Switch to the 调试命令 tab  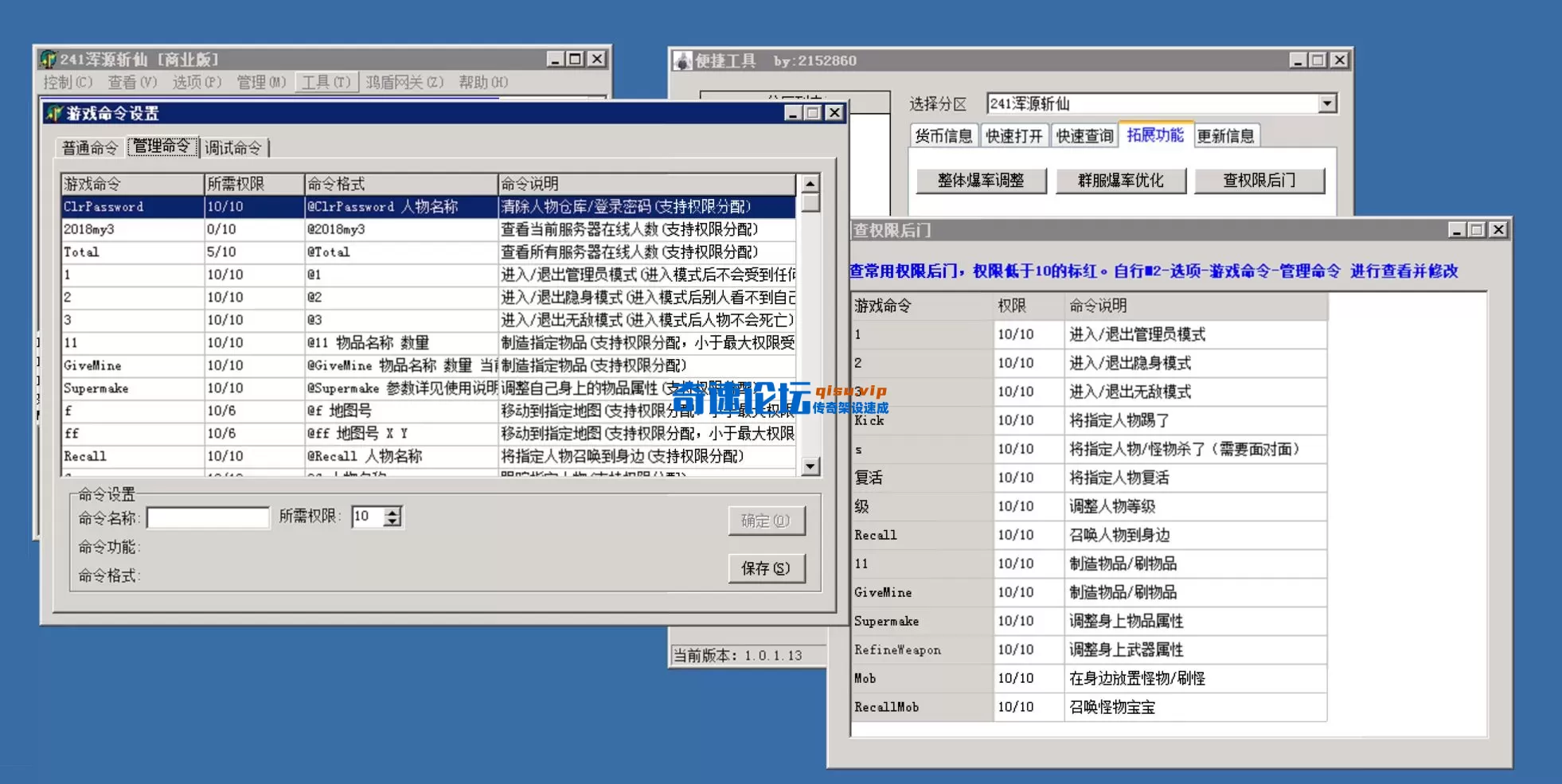tap(235, 147)
